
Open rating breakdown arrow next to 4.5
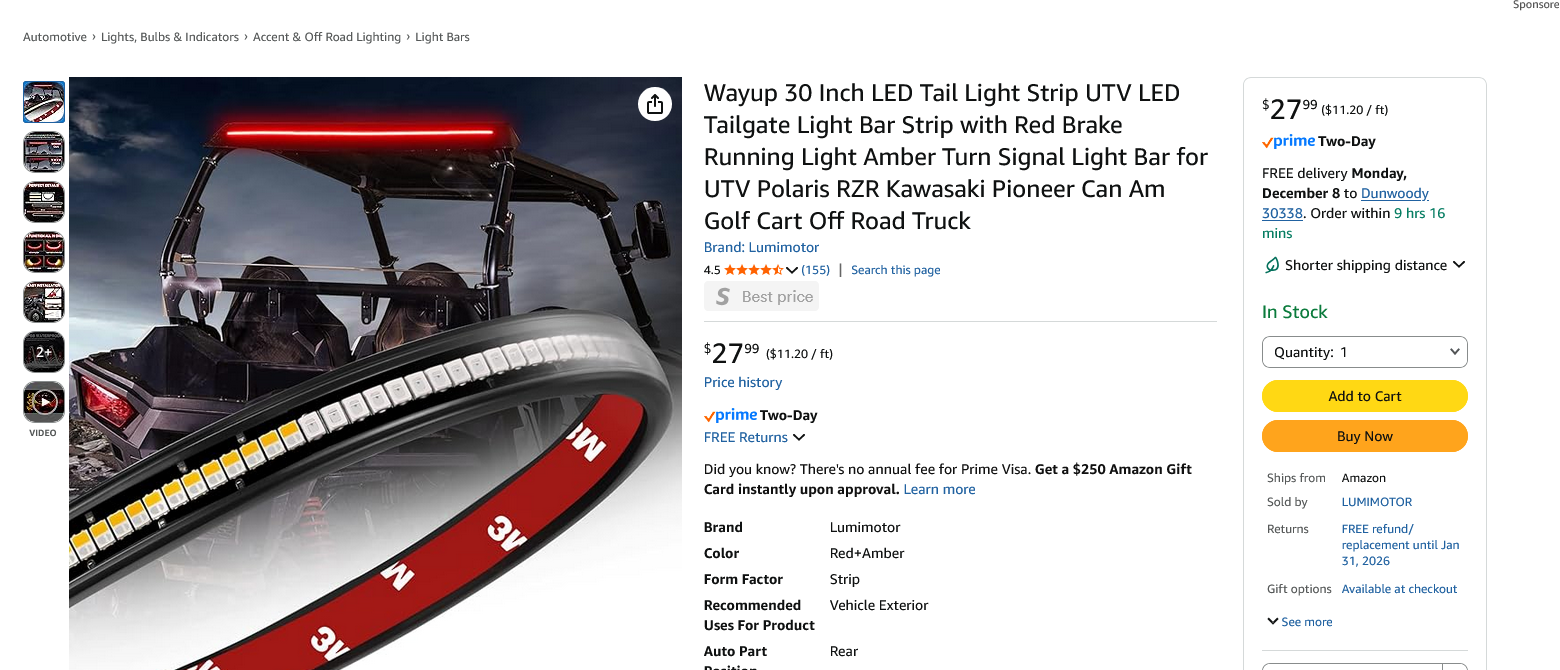coord(792,270)
